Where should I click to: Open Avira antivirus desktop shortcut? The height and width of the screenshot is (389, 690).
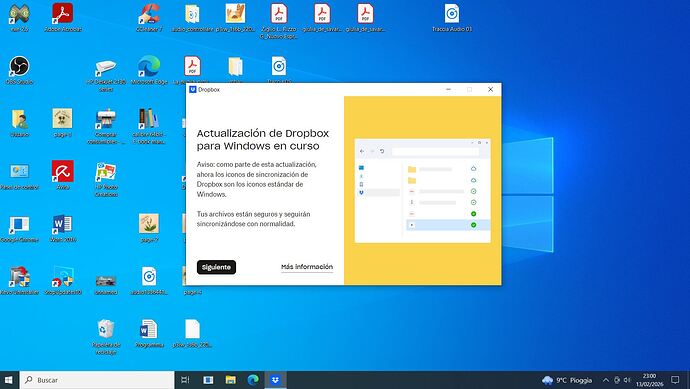coord(62,175)
